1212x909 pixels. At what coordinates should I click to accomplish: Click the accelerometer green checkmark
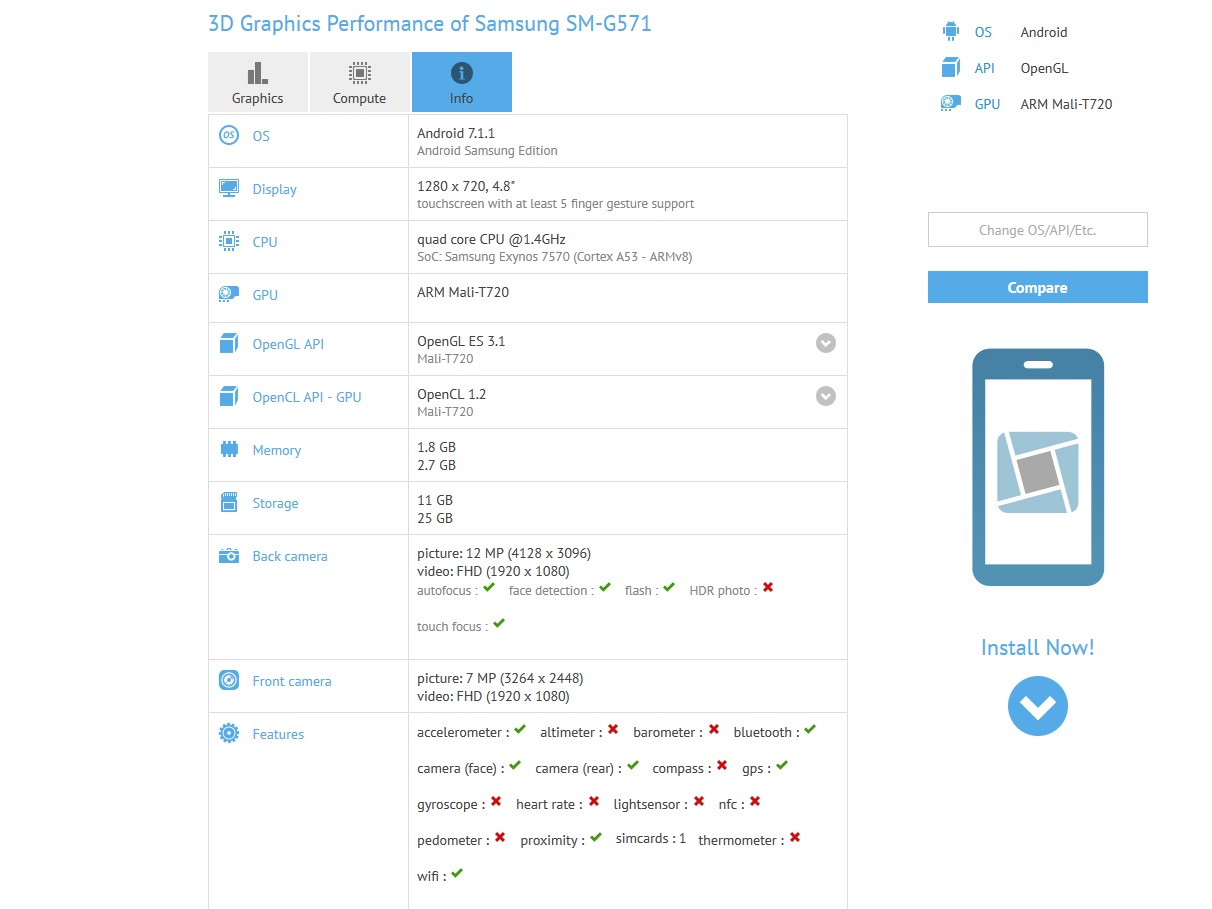tap(520, 730)
